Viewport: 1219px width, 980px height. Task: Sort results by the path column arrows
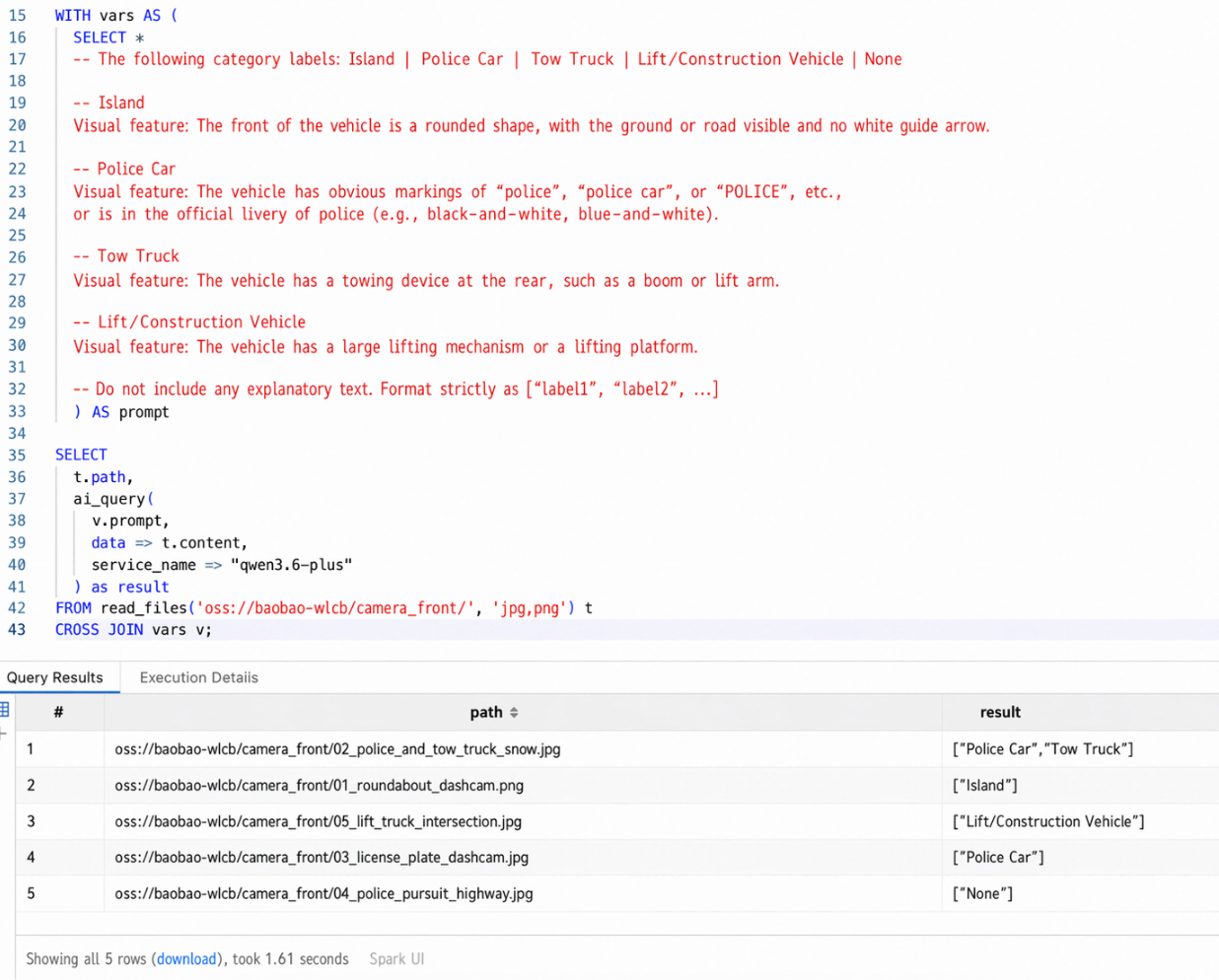click(x=514, y=713)
